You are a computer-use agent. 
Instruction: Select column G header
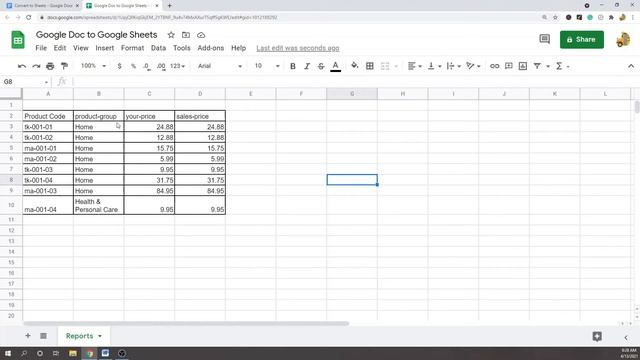click(x=352, y=94)
